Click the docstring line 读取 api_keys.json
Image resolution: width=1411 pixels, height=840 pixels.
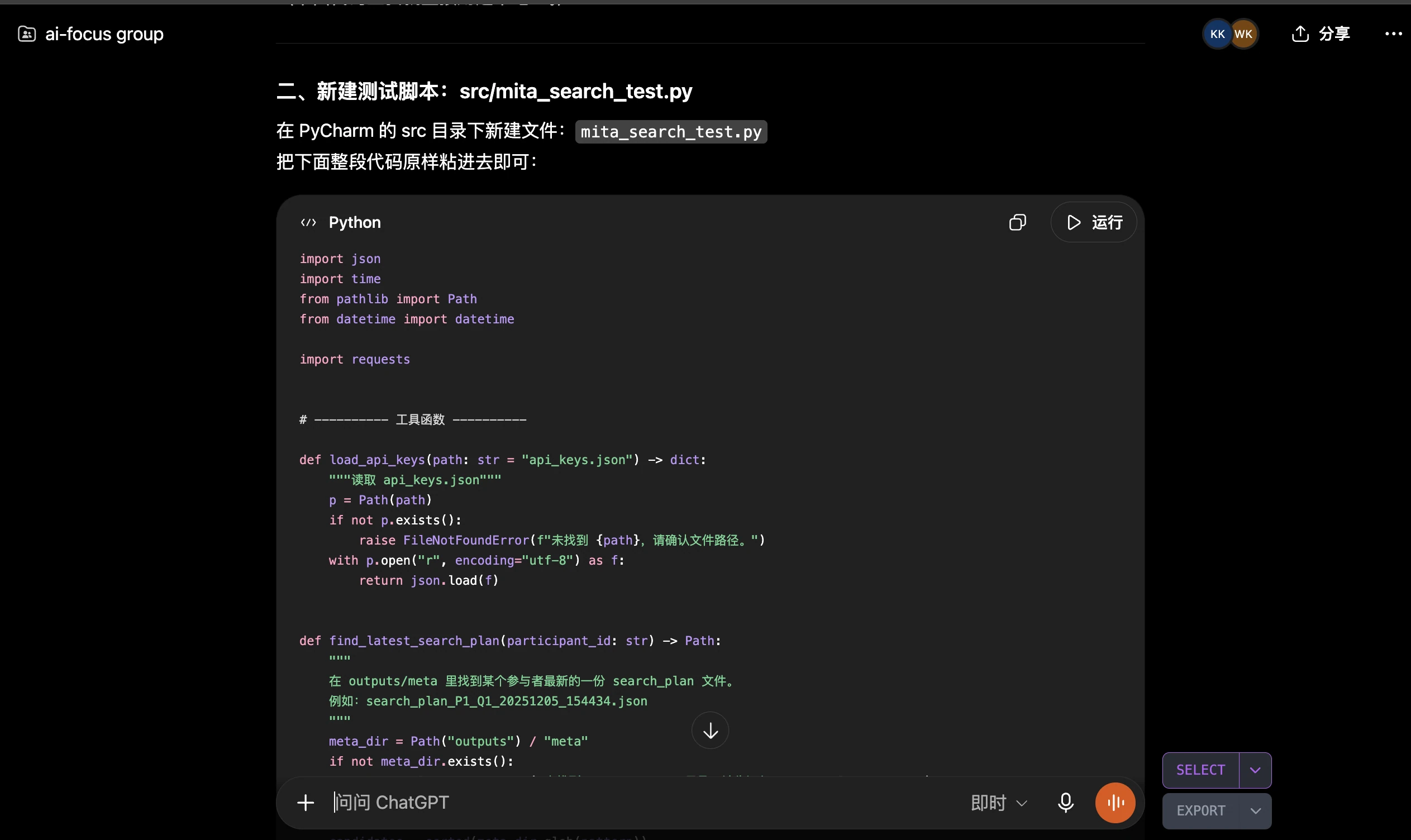[x=415, y=480]
